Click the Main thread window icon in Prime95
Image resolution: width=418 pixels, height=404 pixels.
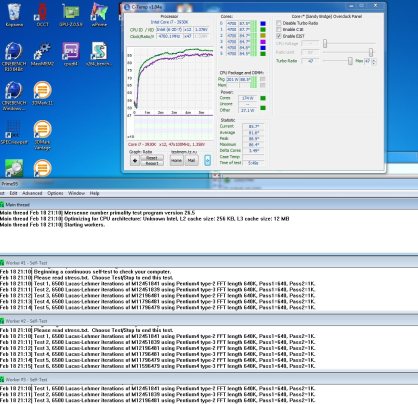[x=2, y=205]
